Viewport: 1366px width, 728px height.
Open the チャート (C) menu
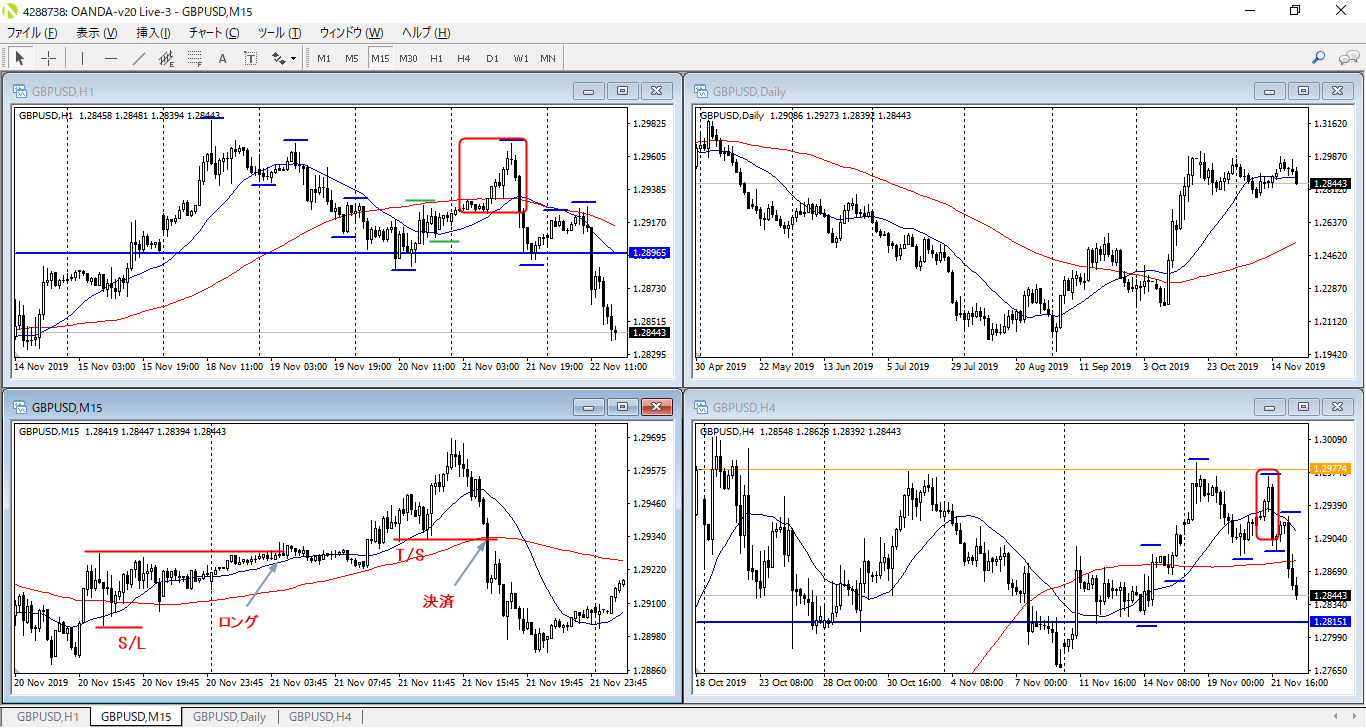pos(214,33)
